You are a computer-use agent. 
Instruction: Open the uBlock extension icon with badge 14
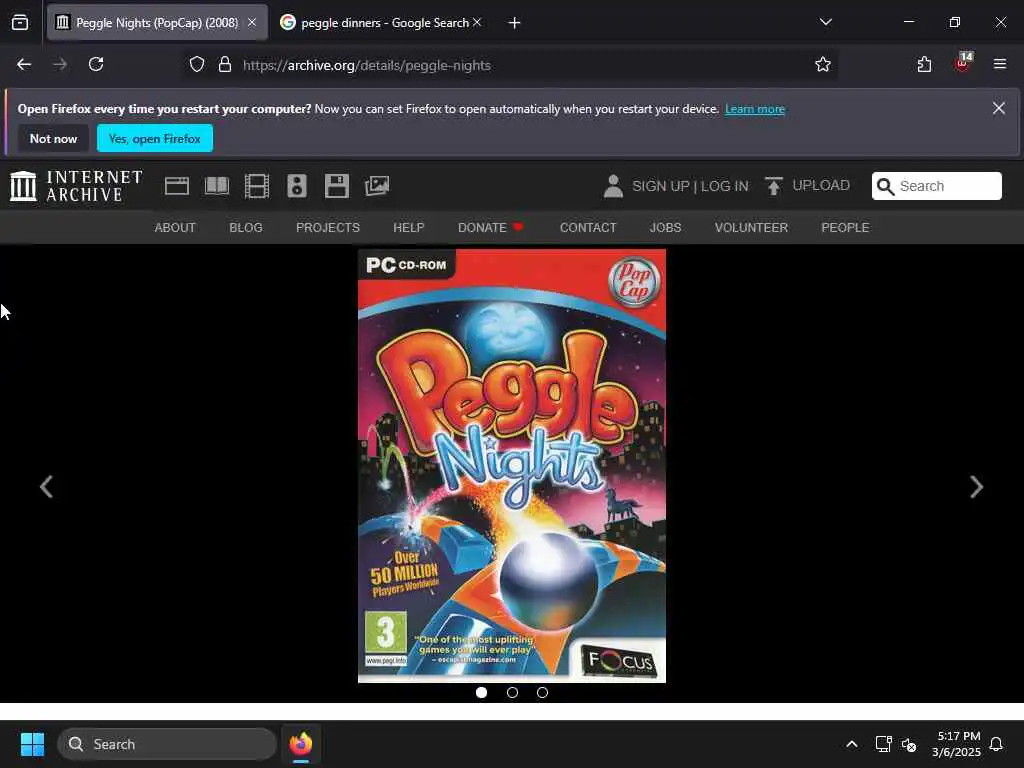click(963, 62)
